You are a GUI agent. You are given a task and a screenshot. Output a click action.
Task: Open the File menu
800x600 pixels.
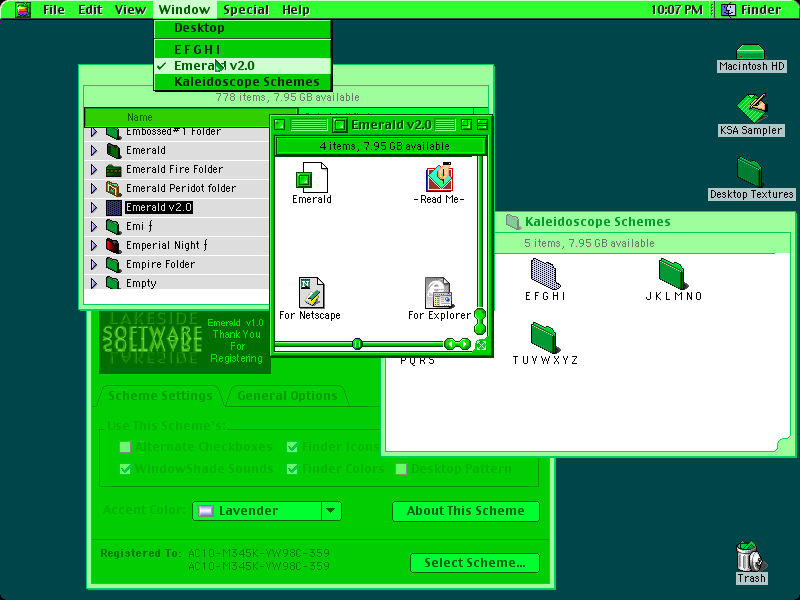pyautogui.click(x=54, y=10)
